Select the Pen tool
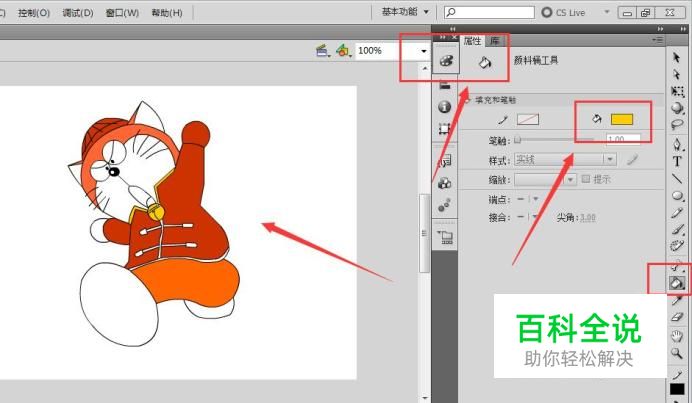692x403 pixels. [677, 144]
